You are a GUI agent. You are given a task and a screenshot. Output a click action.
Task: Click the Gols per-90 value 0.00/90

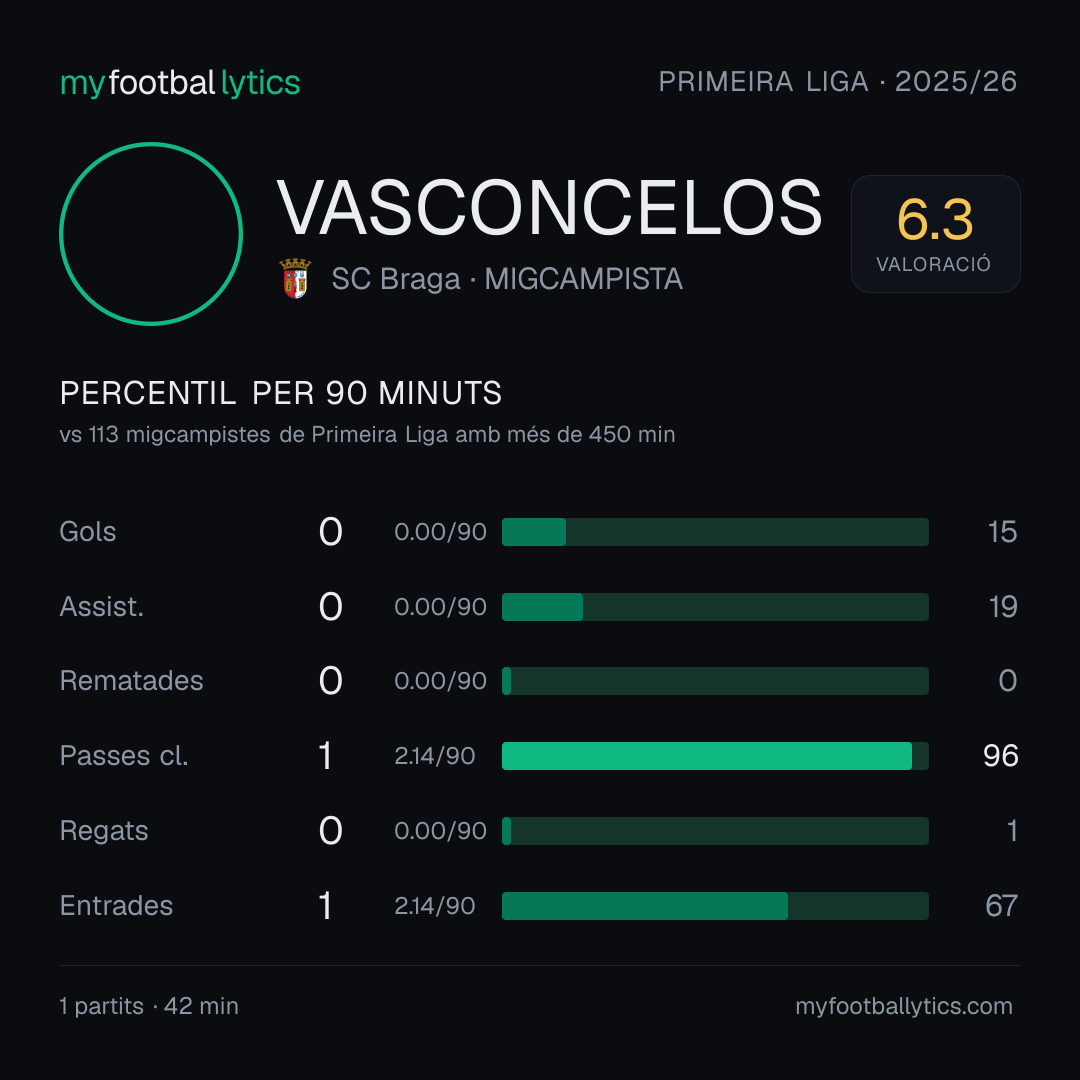coord(440,532)
